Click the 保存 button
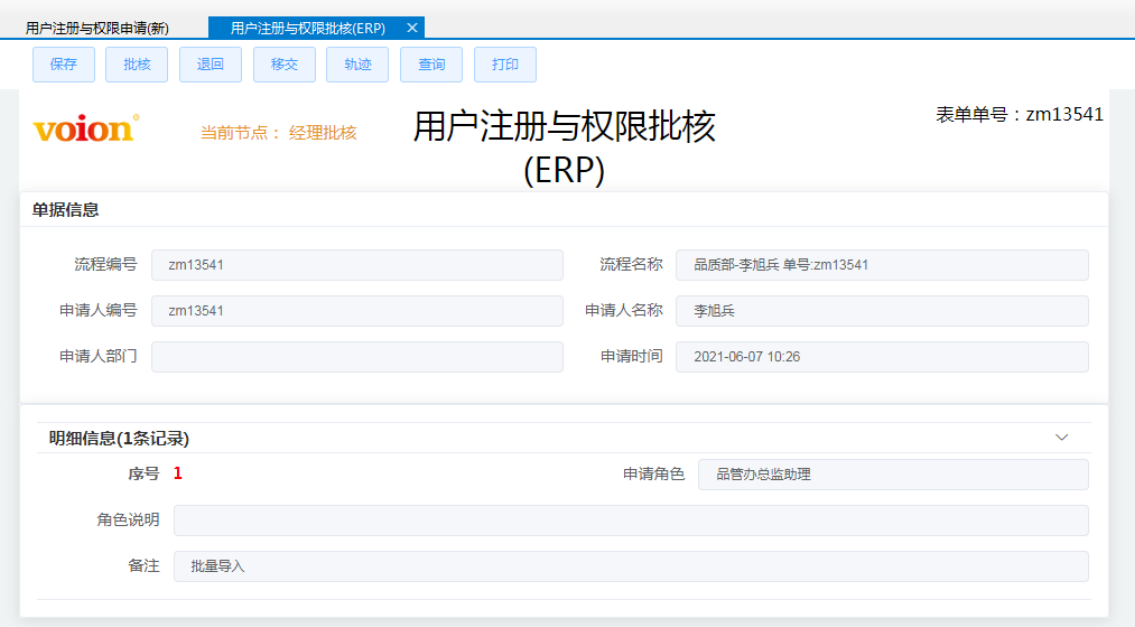This screenshot has width=1135, height=627. click(x=64, y=64)
